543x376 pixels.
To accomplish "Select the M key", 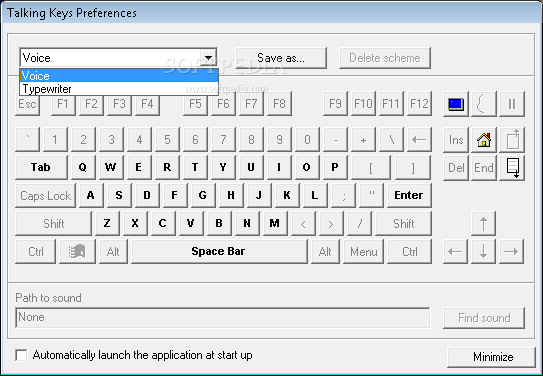I will coord(275,224).
